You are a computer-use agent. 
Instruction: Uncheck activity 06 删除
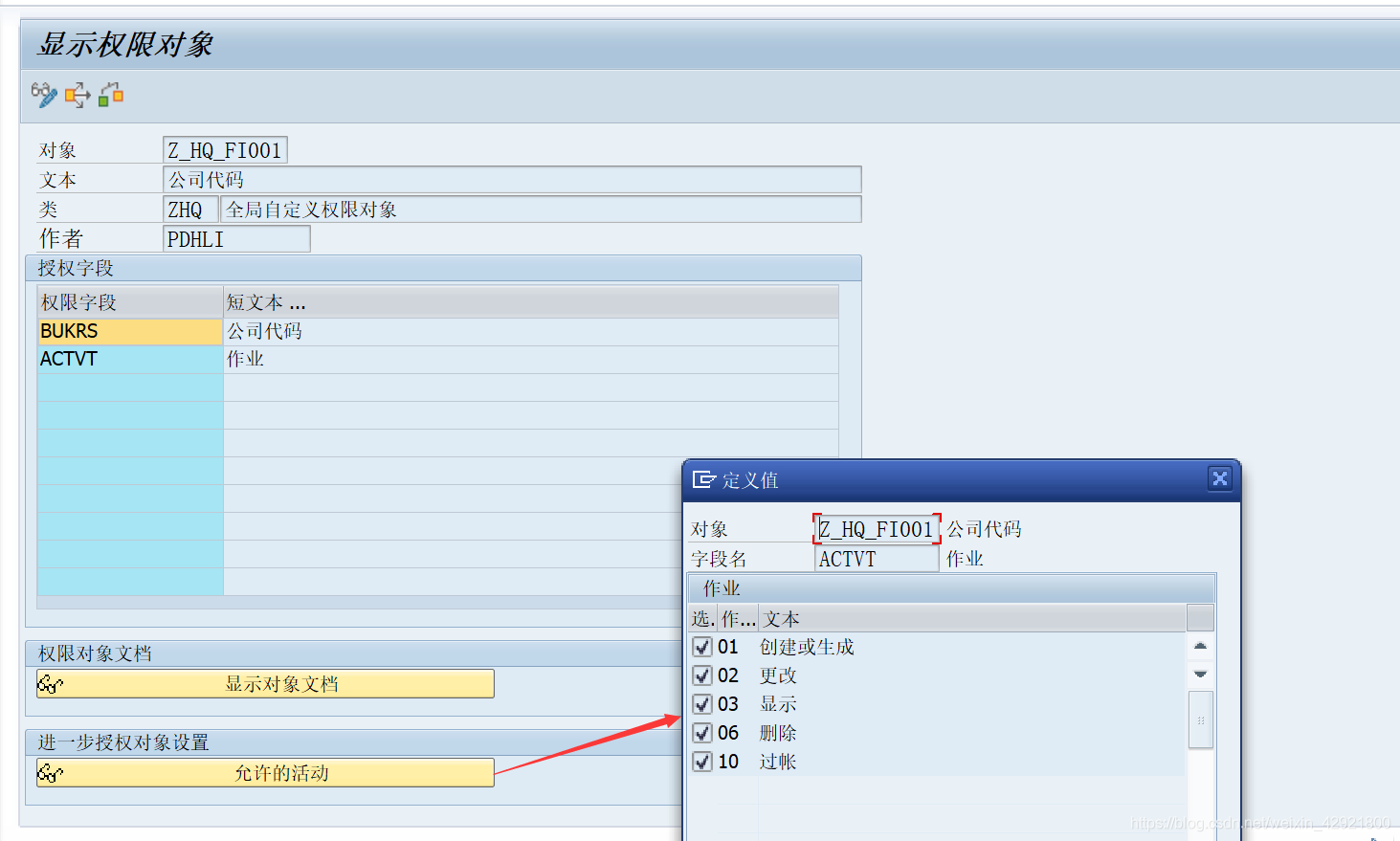tap(702, 733)
